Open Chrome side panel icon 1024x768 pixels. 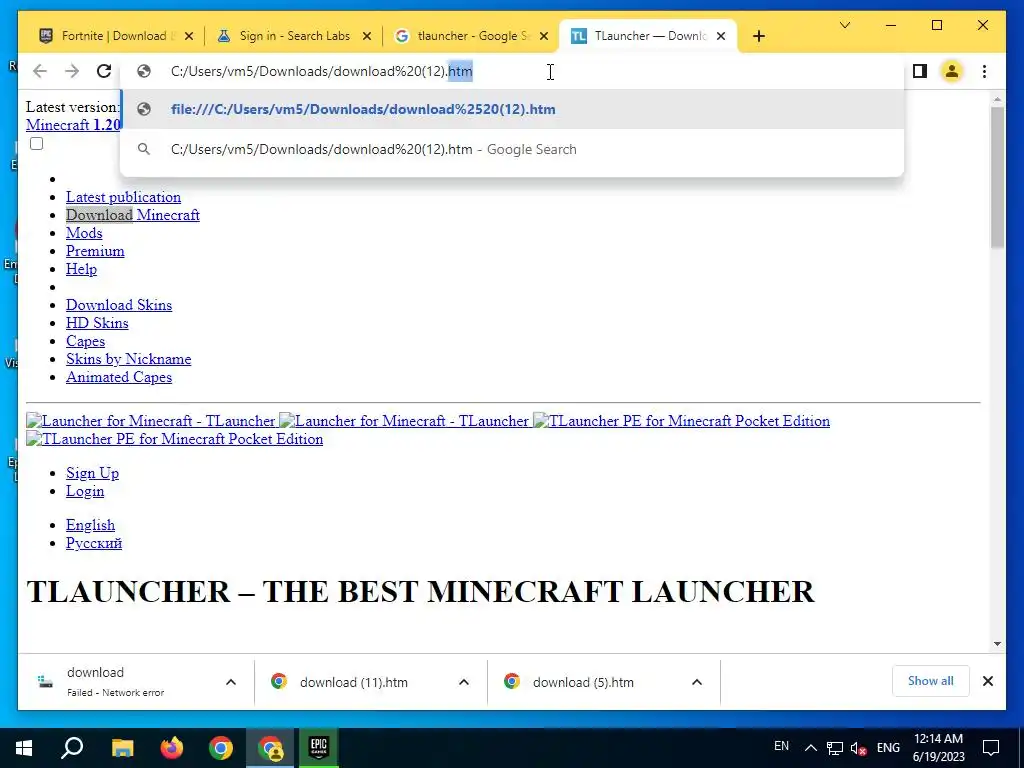pyautogui.click(x=920, y=71)
